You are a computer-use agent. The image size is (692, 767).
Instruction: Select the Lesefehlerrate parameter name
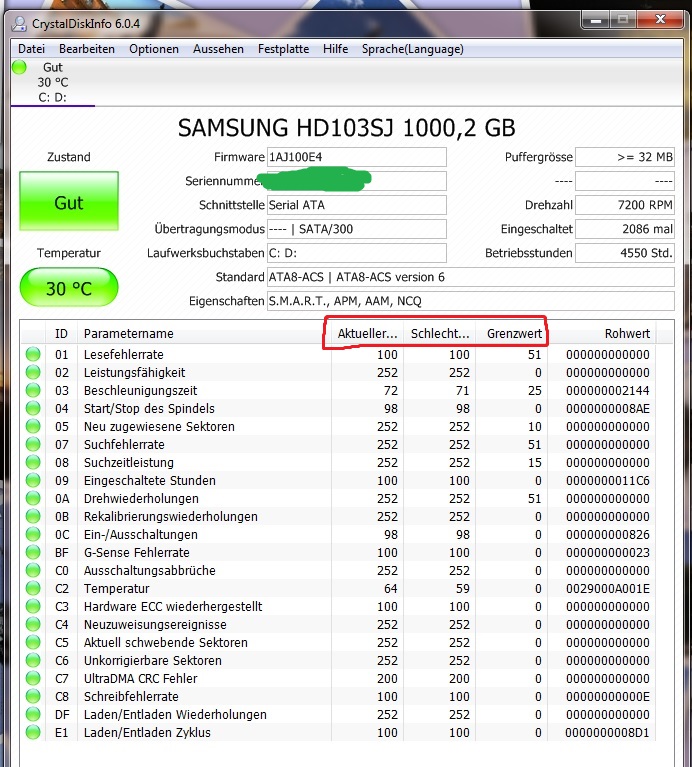[123, 355]
